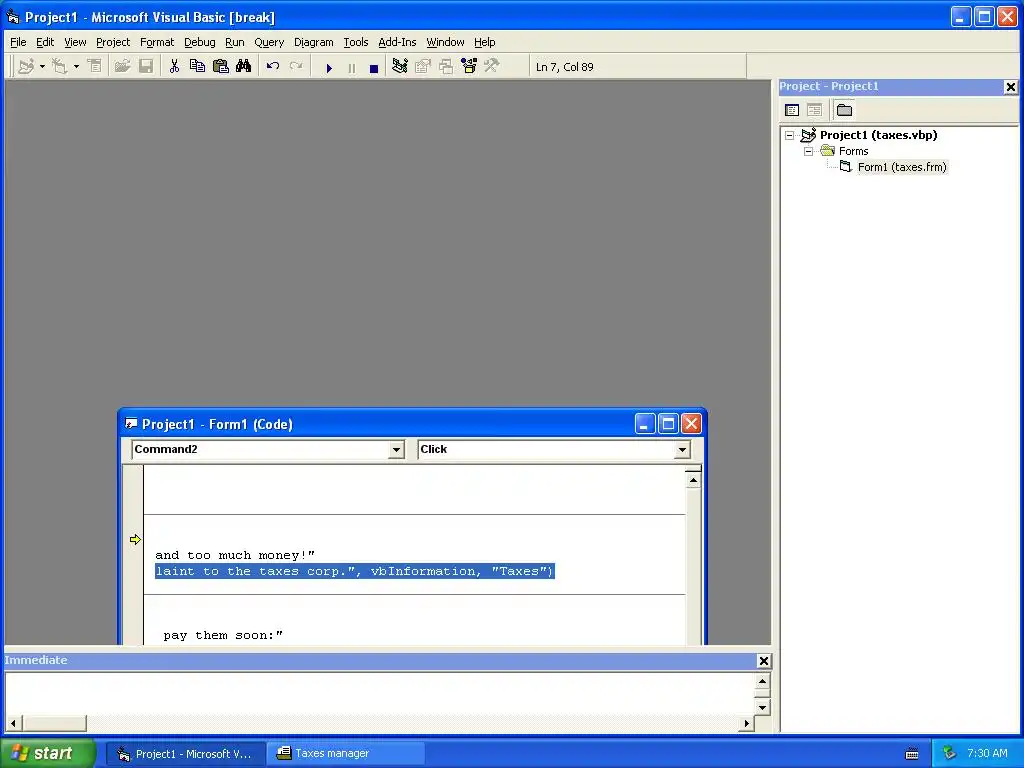Select Project1 (taxes.vbp) root item
The width and height of the screenshot is (1024, 768).
tap(878, 135)
